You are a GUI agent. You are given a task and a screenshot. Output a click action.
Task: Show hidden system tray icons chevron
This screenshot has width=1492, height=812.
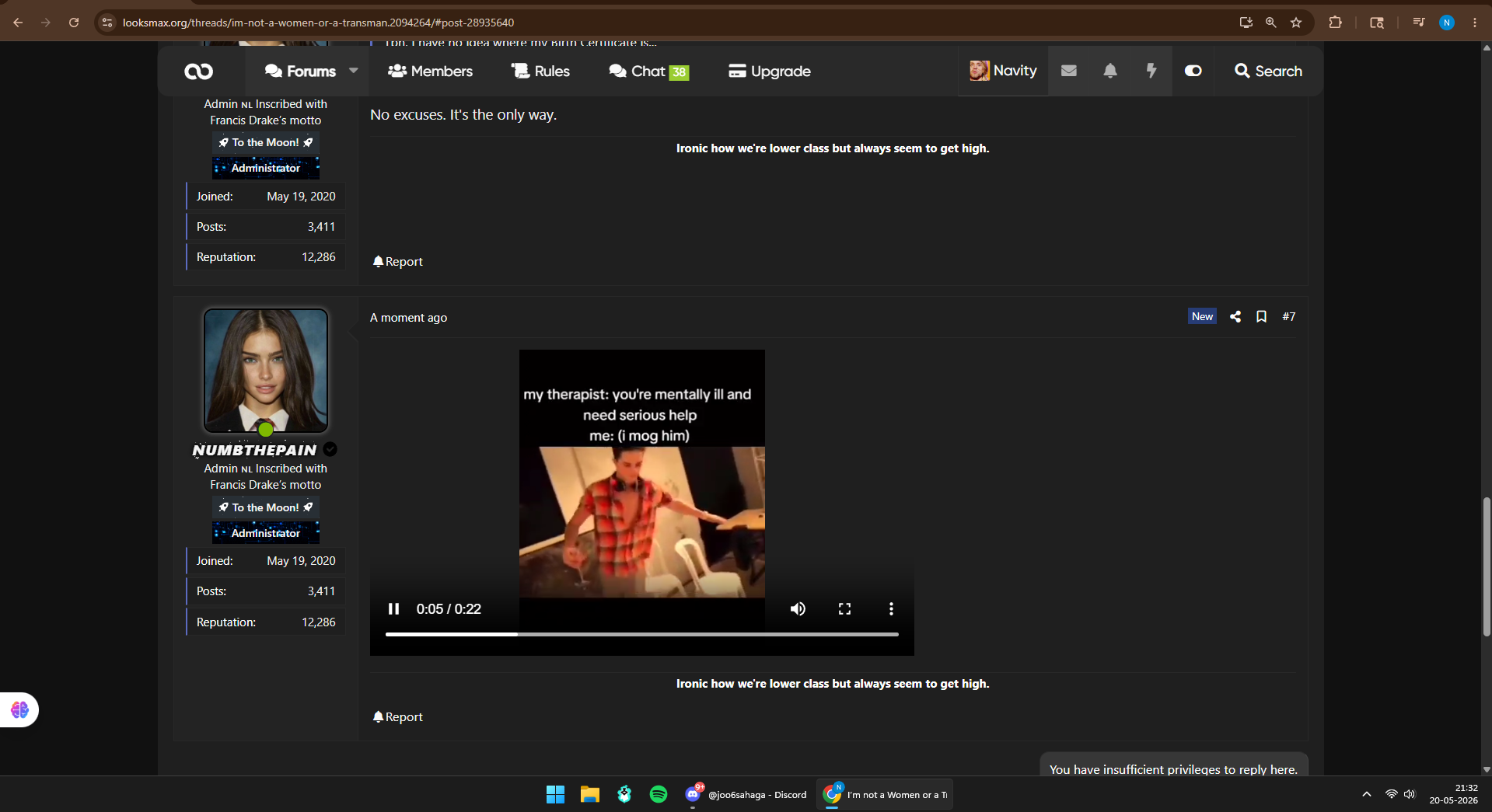[x=1366, y=794]
